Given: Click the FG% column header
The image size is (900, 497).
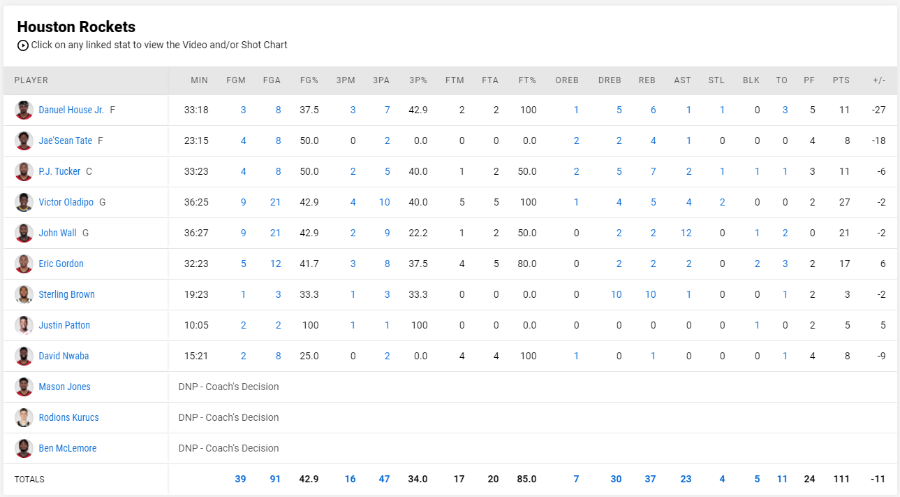Looking at the screenshot, I should coord(309,80).
